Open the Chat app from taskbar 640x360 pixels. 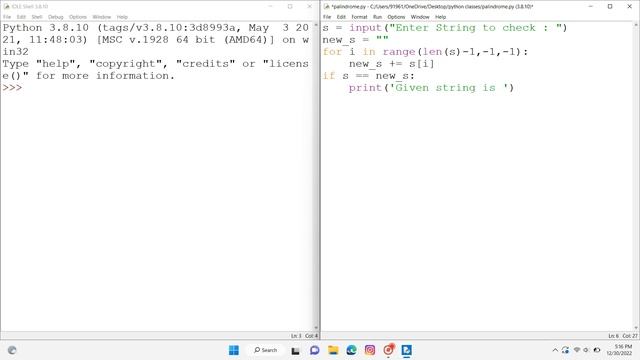(x=314, y=350)
